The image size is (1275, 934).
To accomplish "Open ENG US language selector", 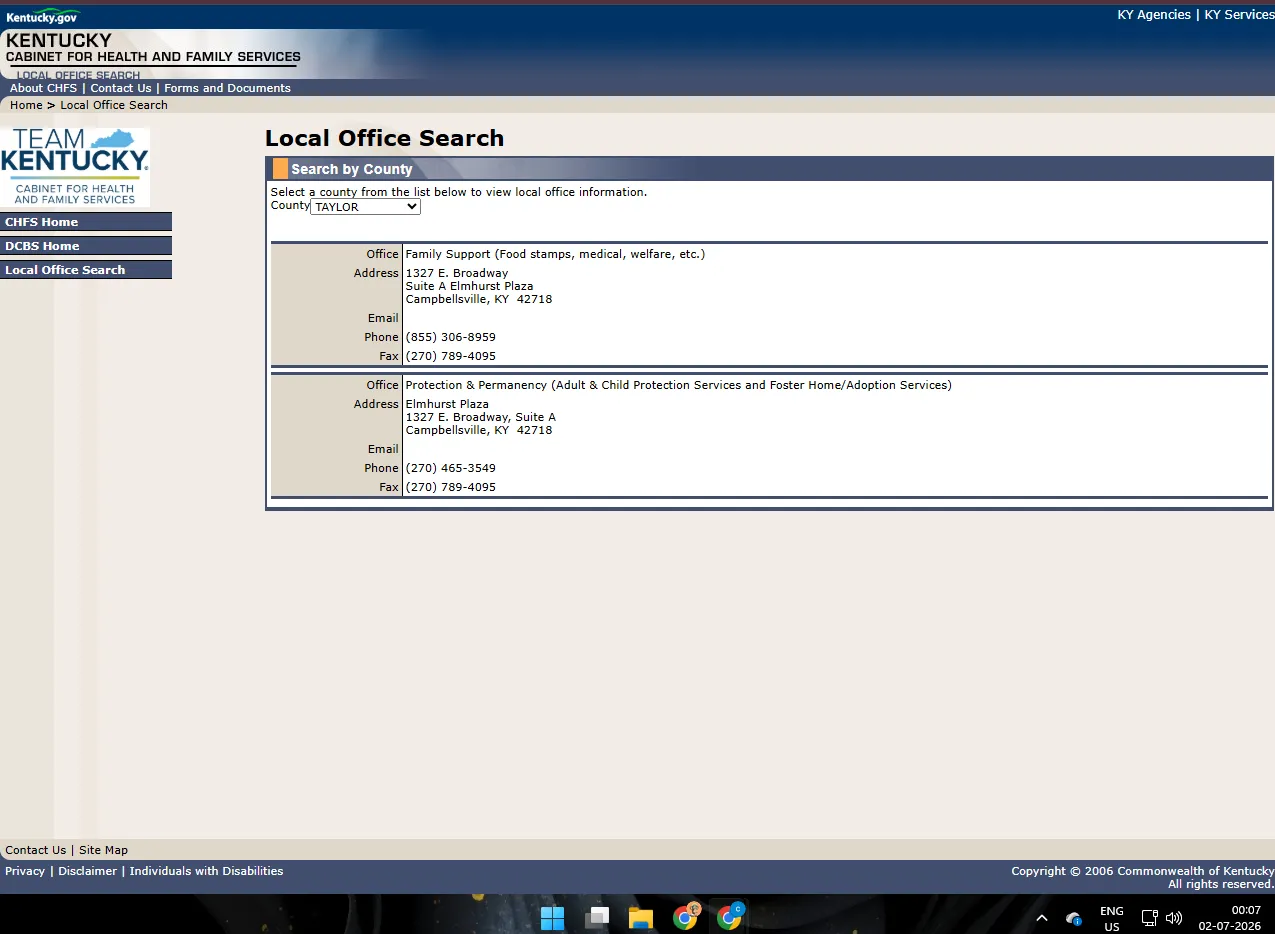I will coord(1111,918).
